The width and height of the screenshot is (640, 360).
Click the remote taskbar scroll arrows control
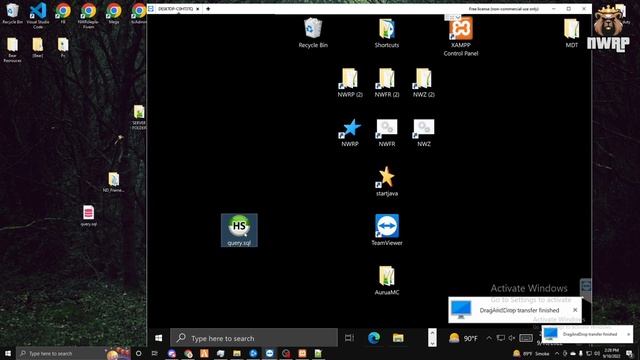tap(432, 338)
